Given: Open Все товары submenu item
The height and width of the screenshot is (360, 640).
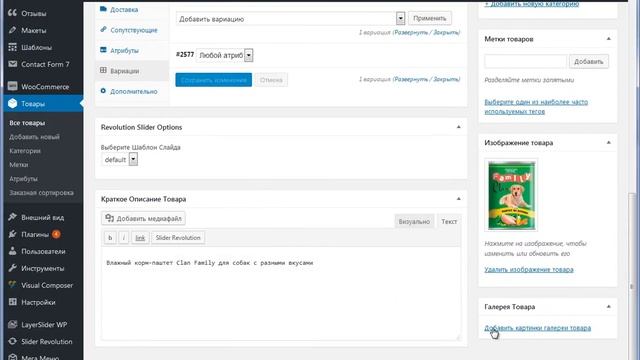Looking at the screenshot, I should pyautogui.click(x=27, y=123).
